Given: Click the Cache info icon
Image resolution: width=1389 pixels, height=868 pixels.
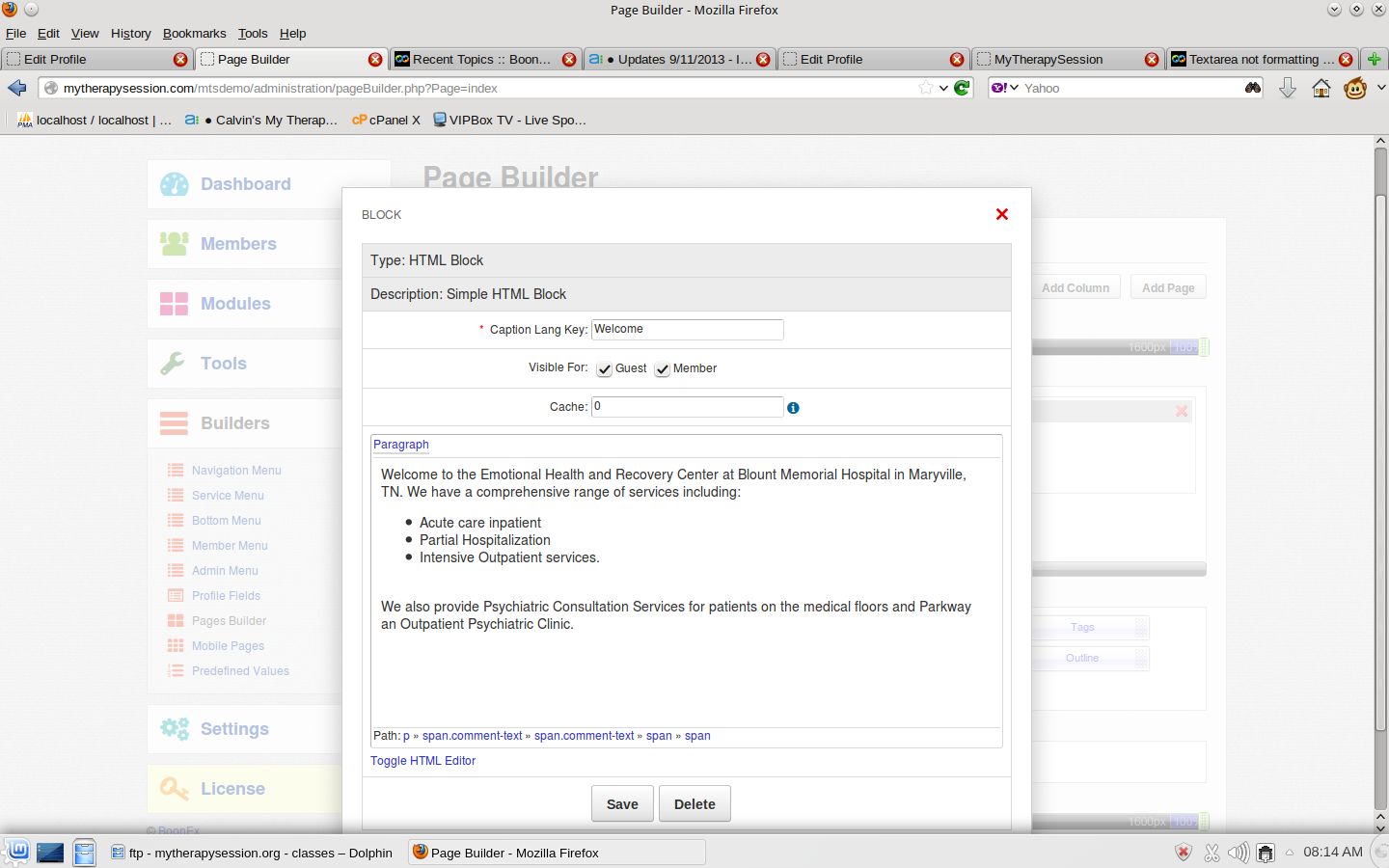Looking at the screenshot, I should point(793,408).
